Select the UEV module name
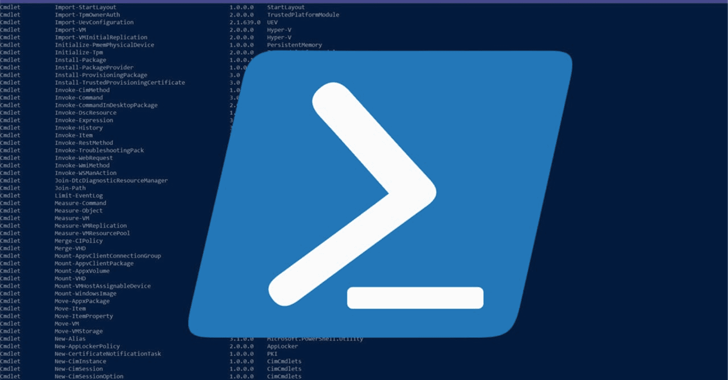 point(273,22)
